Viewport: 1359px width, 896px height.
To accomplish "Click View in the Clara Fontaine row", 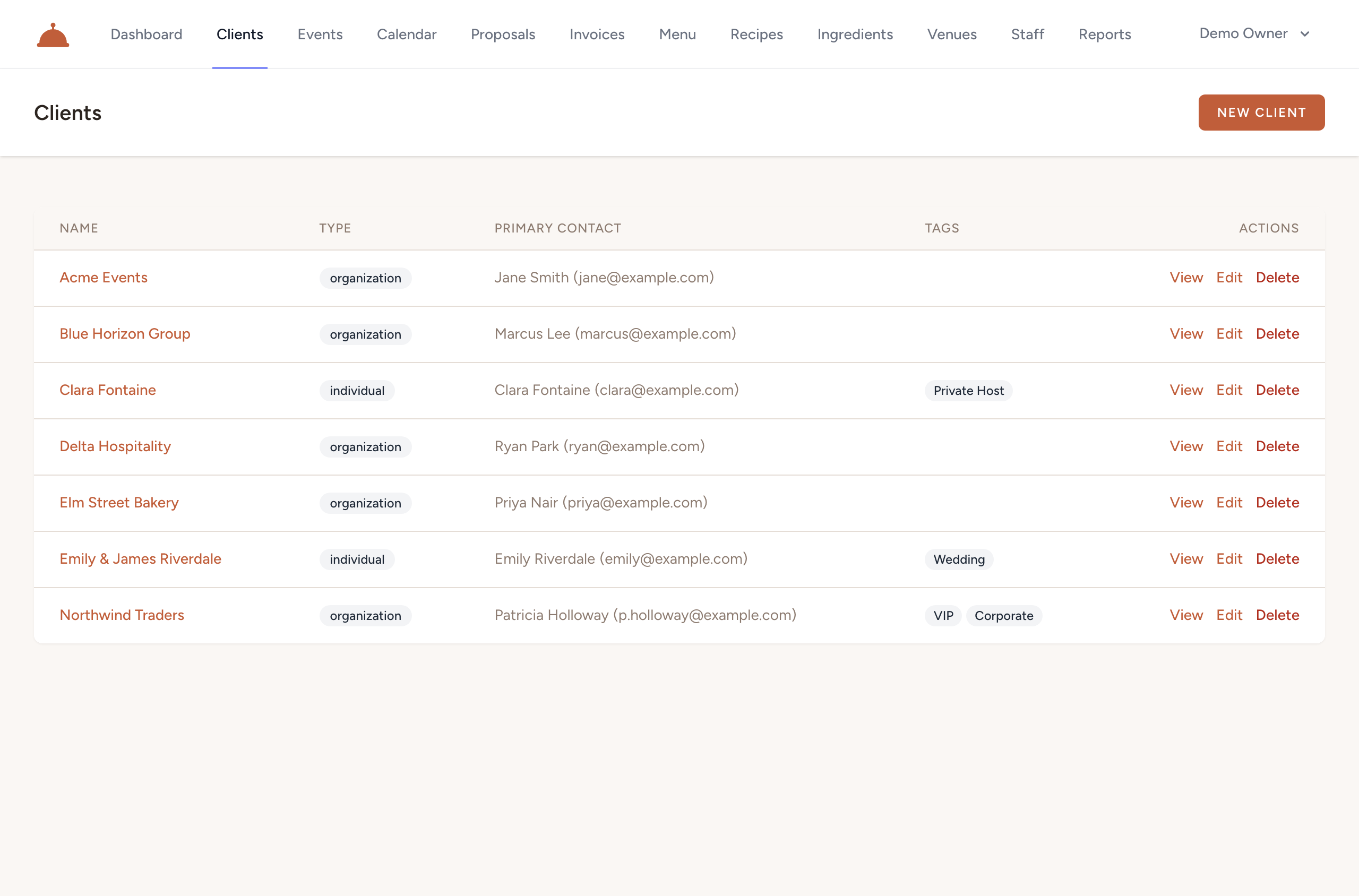I will 1186,390.
